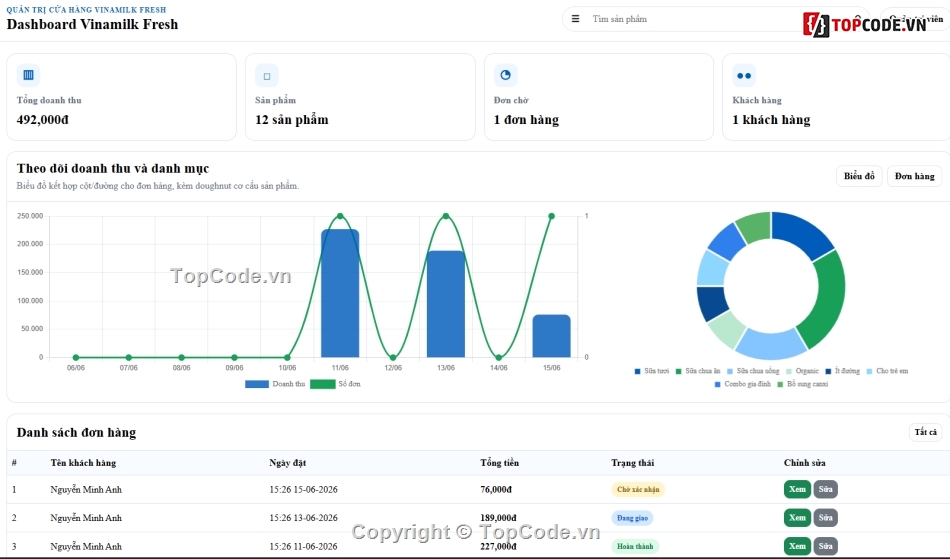
Task: Click Xem for the 76,000đ order
Action: (797, 489)
